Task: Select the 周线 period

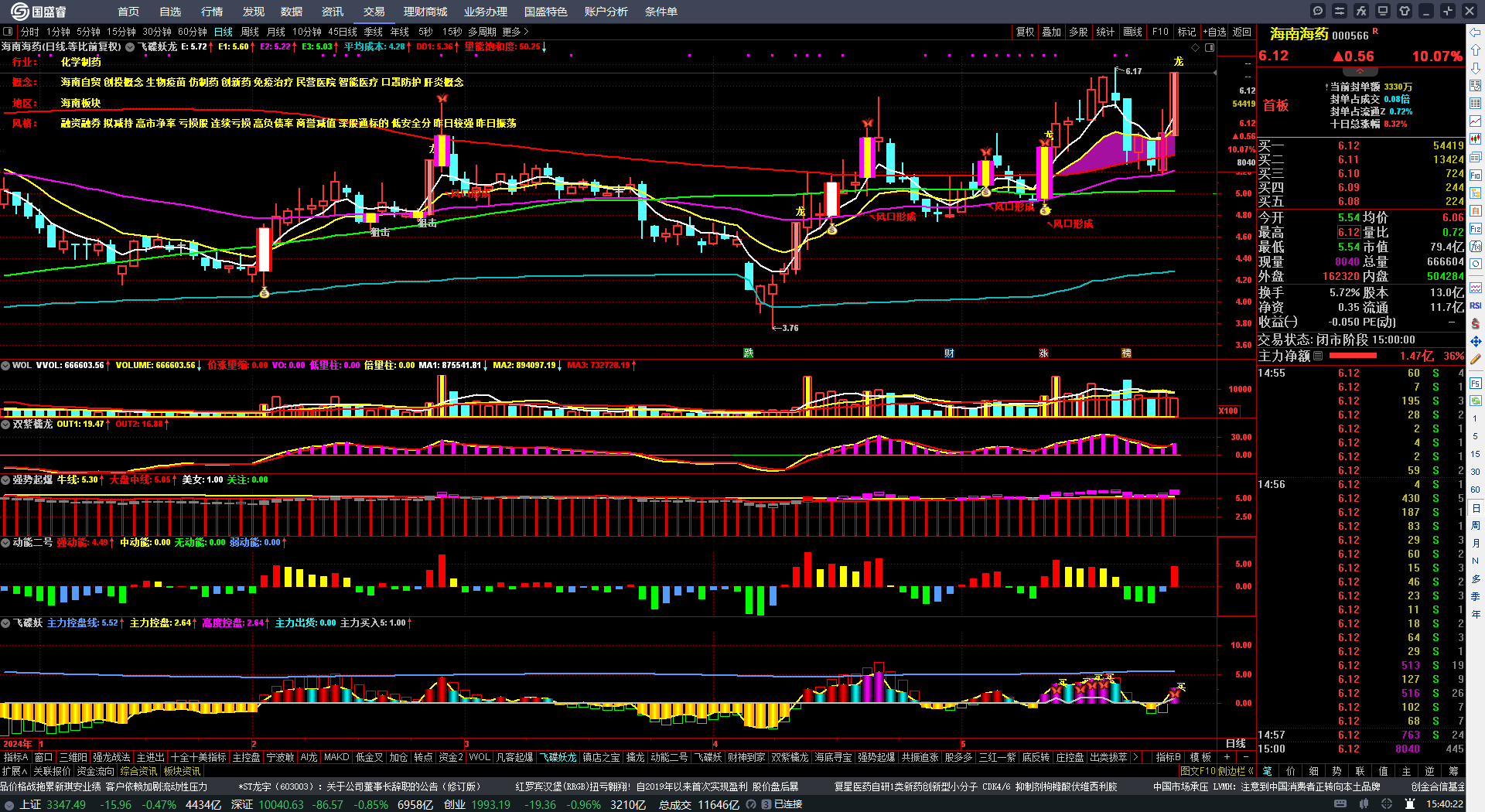Action: pyautogui.click(x=250, y=32)
